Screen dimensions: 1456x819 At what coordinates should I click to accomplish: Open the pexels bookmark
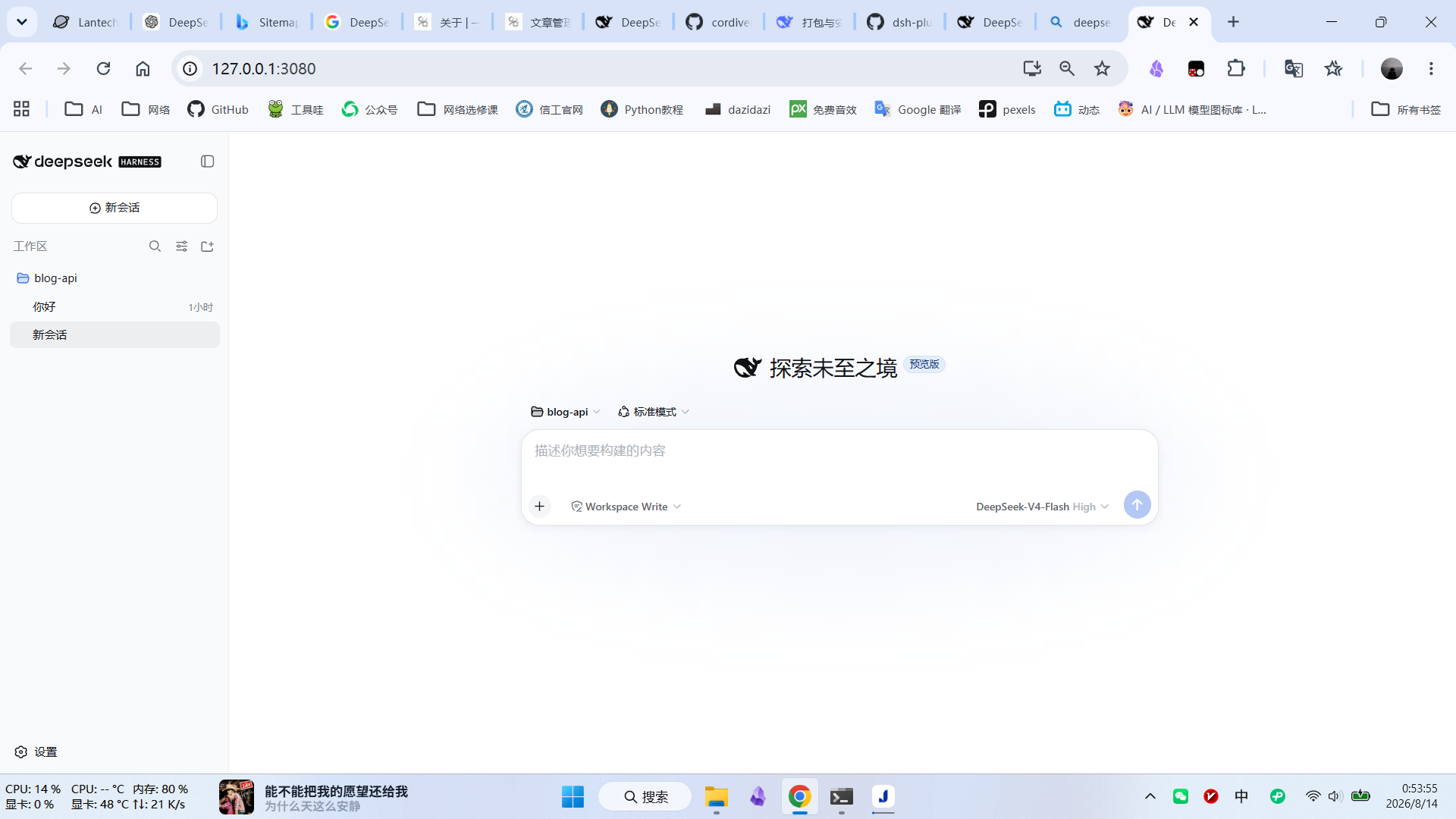tap(1007, 109)
